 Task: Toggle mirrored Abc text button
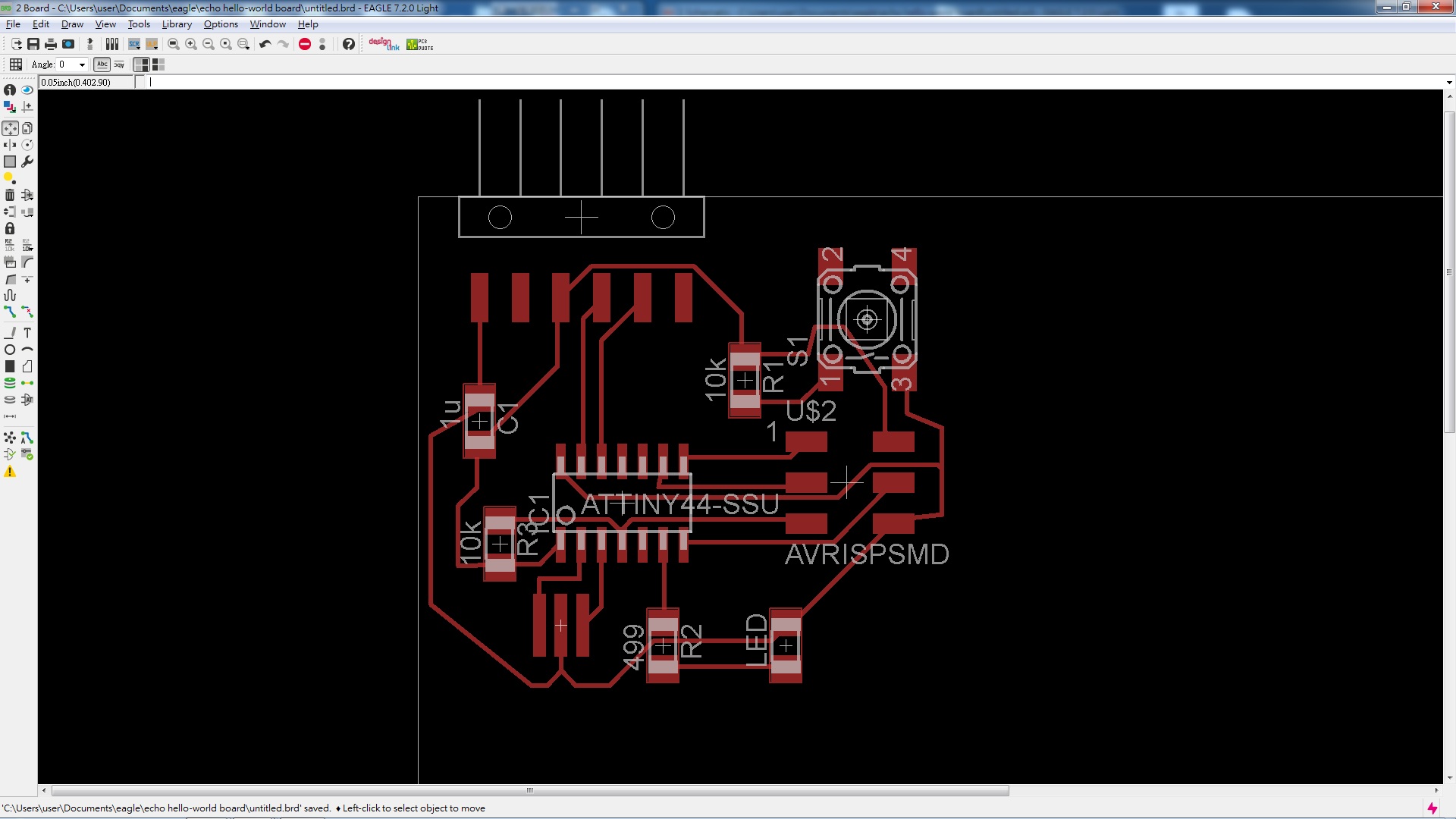pyautogui.click(x=119, y=64)
